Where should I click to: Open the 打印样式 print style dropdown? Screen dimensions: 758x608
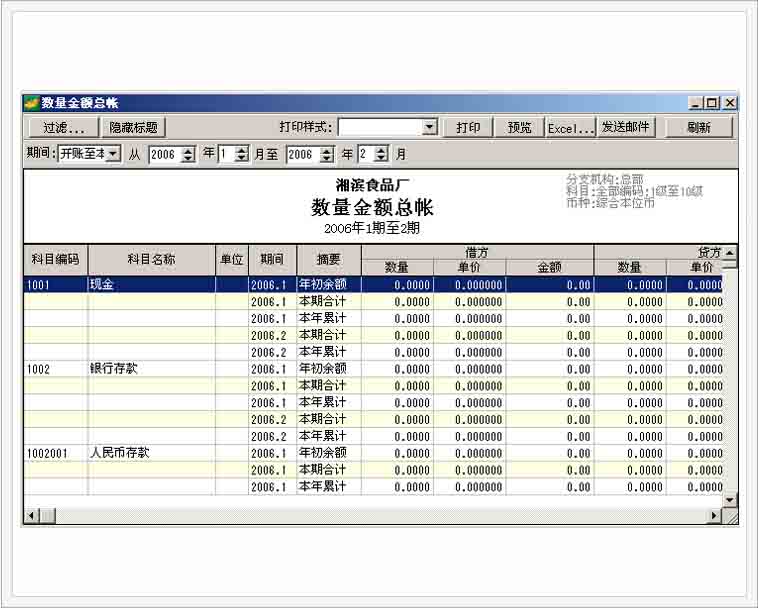tap(430, 128)
